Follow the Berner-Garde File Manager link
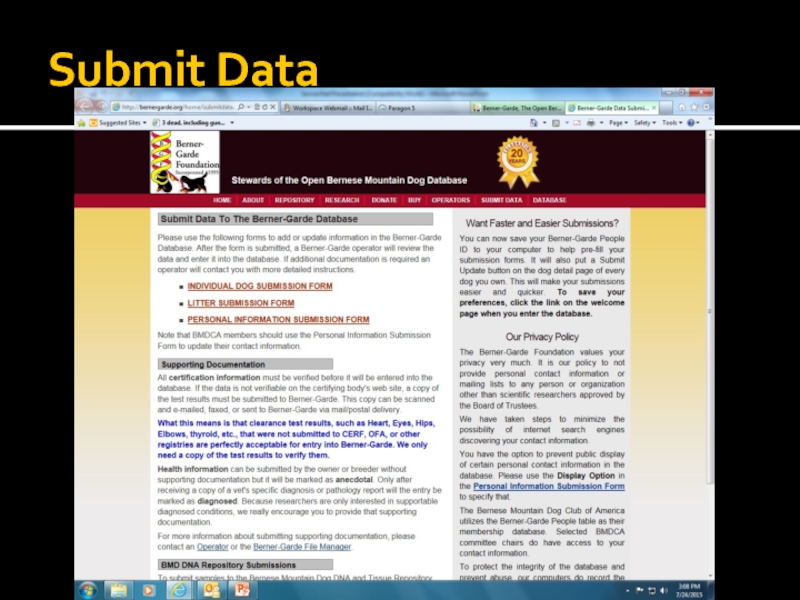This screenshot has width=800, height=600. point(302,546)
